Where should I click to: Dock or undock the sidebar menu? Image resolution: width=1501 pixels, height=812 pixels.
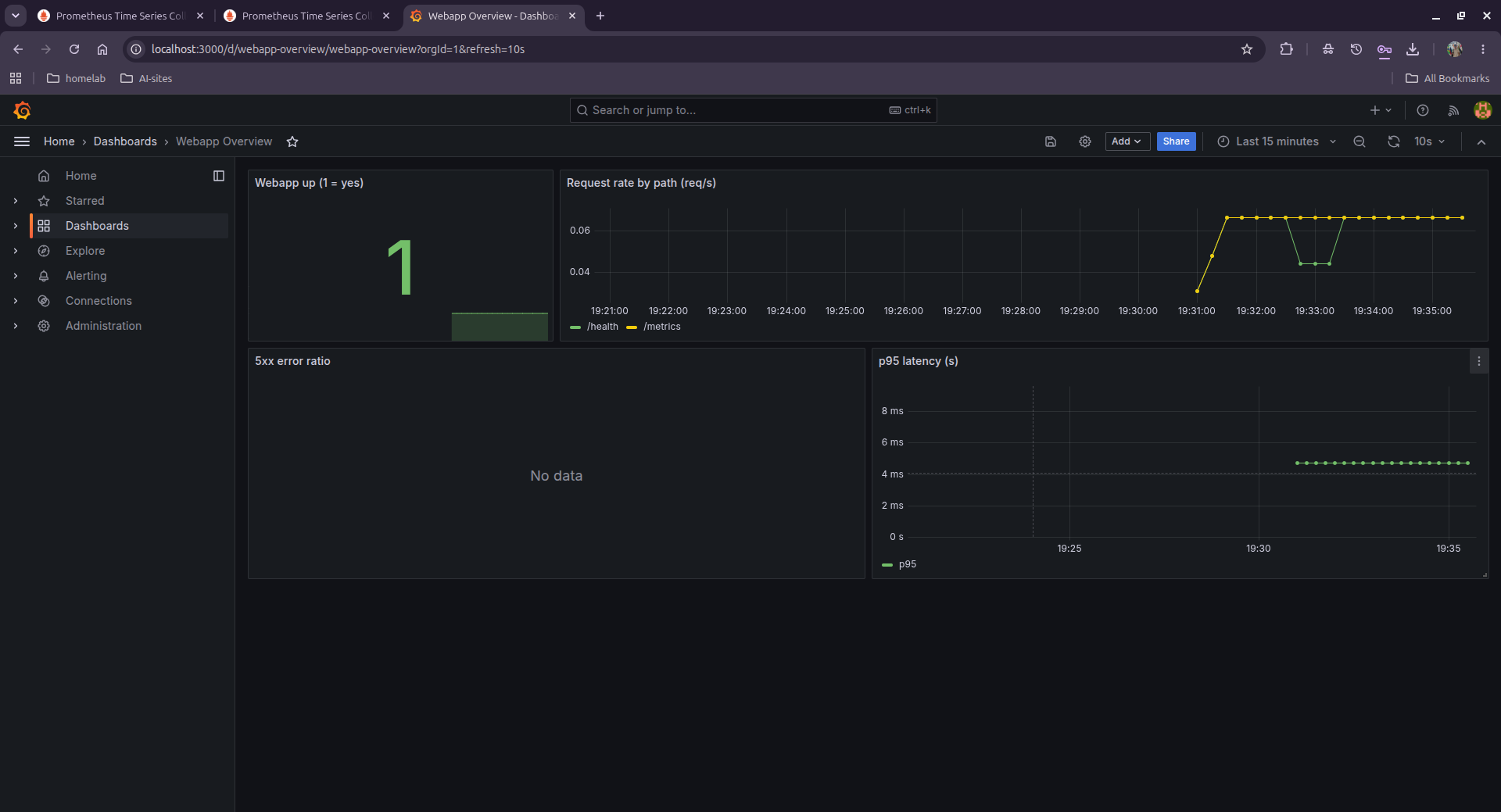click(x=219, y=176)
